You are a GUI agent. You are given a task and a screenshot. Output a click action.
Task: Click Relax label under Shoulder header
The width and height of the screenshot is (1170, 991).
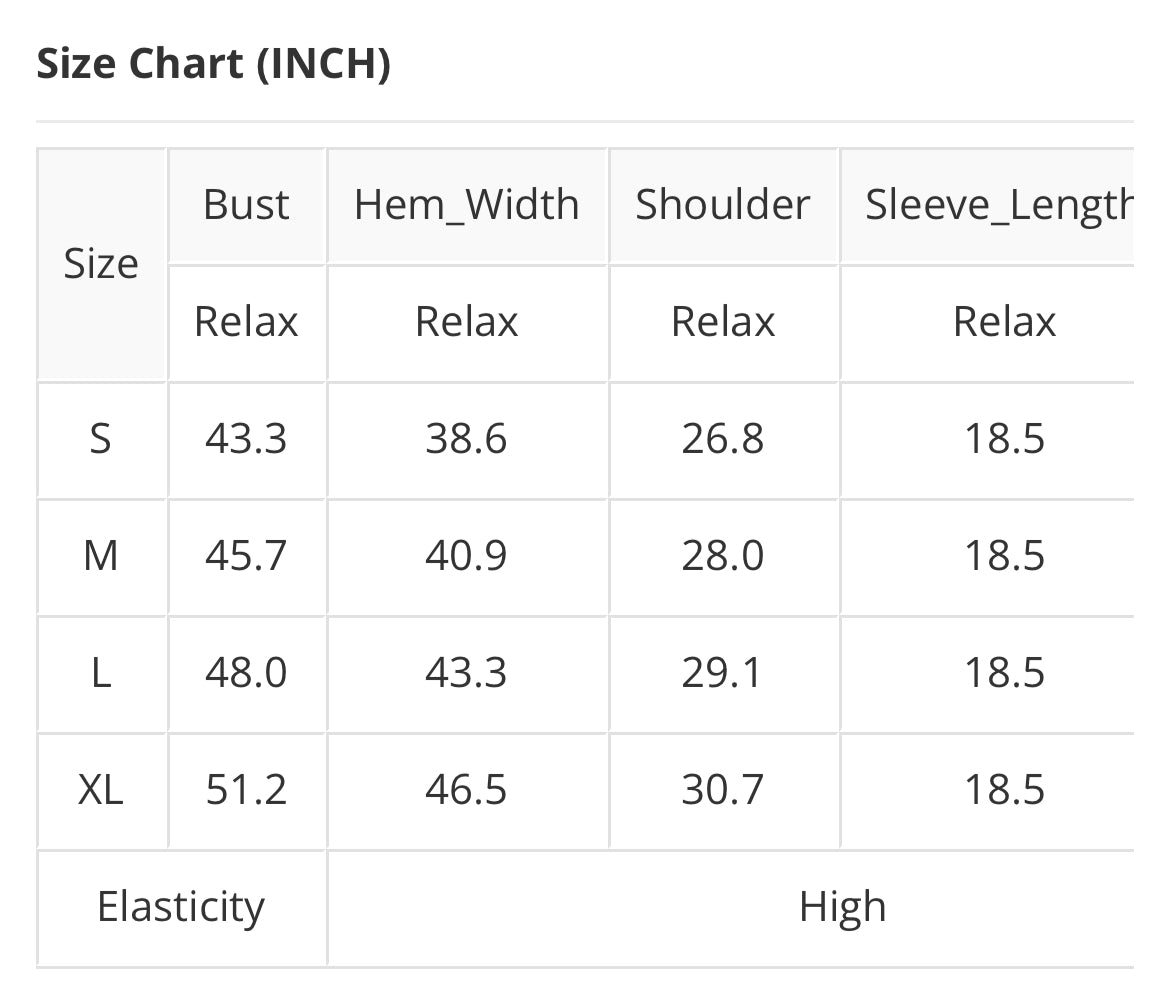[x=722, y=322]
